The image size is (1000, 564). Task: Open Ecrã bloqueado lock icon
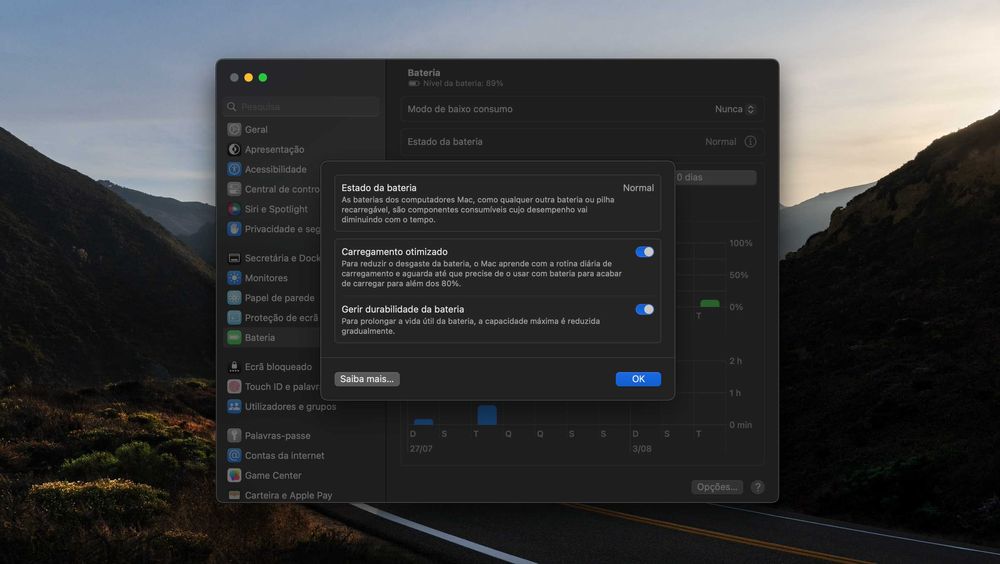(234, 367)
